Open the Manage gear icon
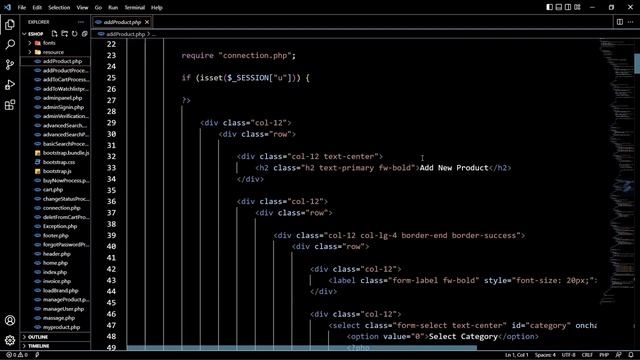The width and height of the screenshot is (640, 360). [10, 340]
